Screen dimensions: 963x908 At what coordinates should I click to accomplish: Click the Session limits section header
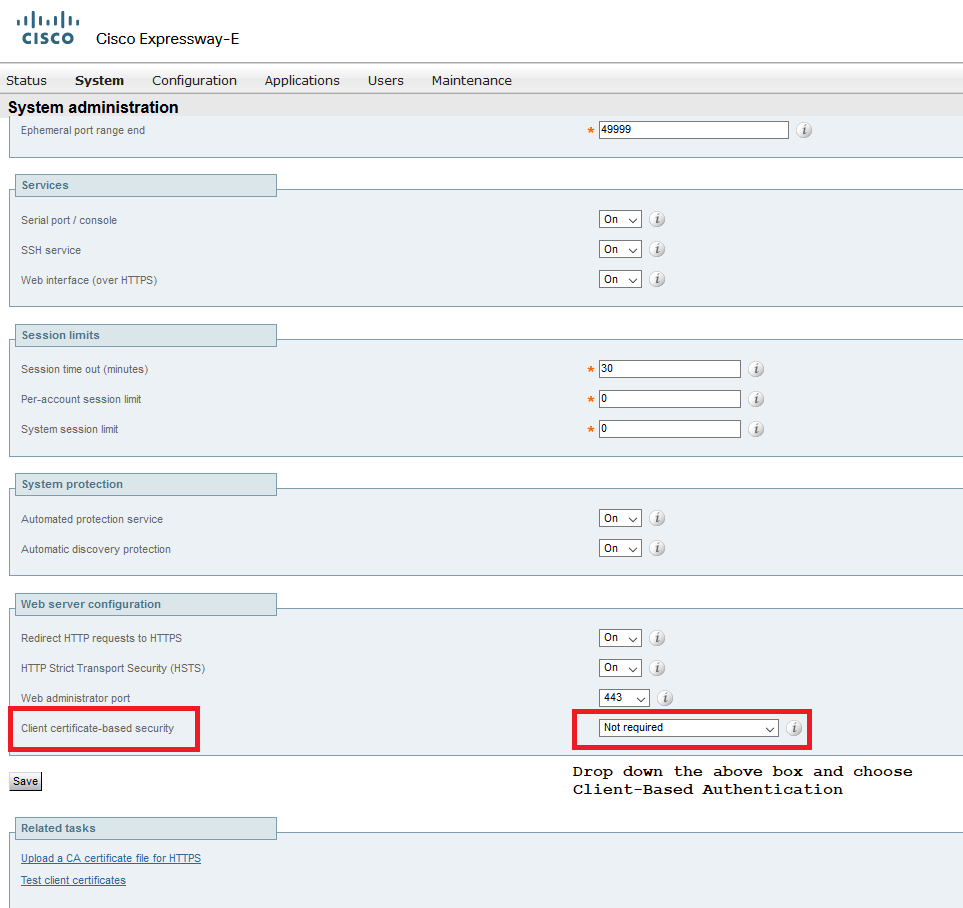click(x=146, y=335)
